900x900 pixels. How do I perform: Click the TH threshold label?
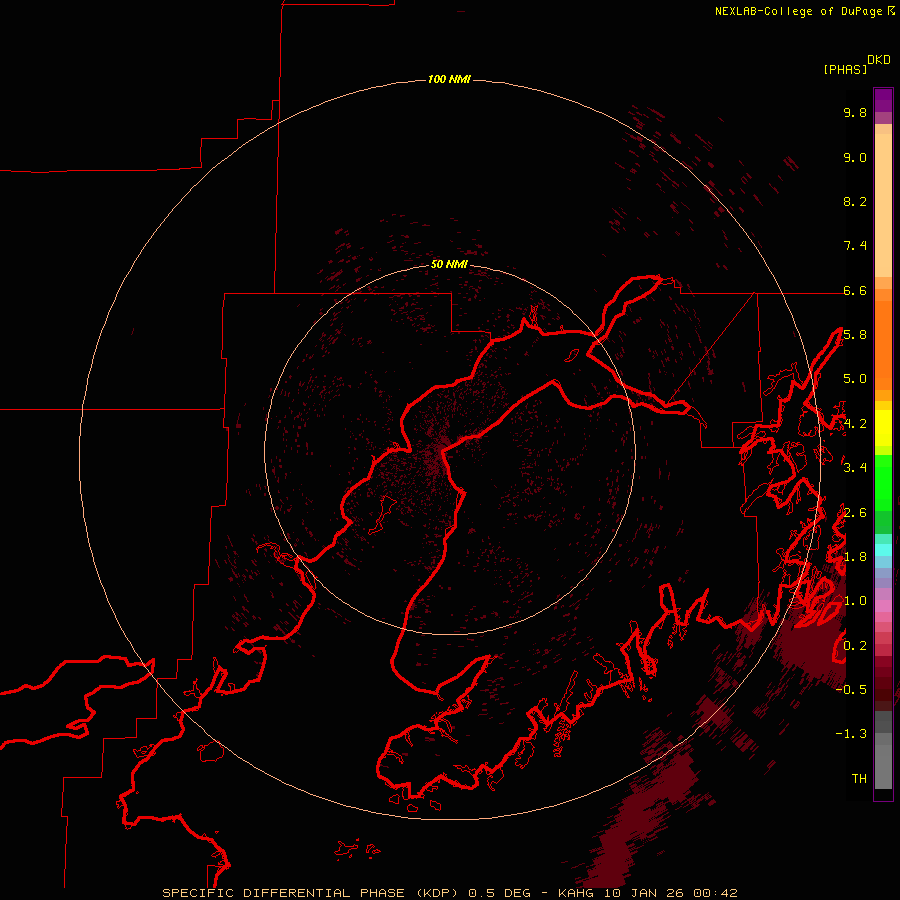pyautogui.click(x=859, y=779)
